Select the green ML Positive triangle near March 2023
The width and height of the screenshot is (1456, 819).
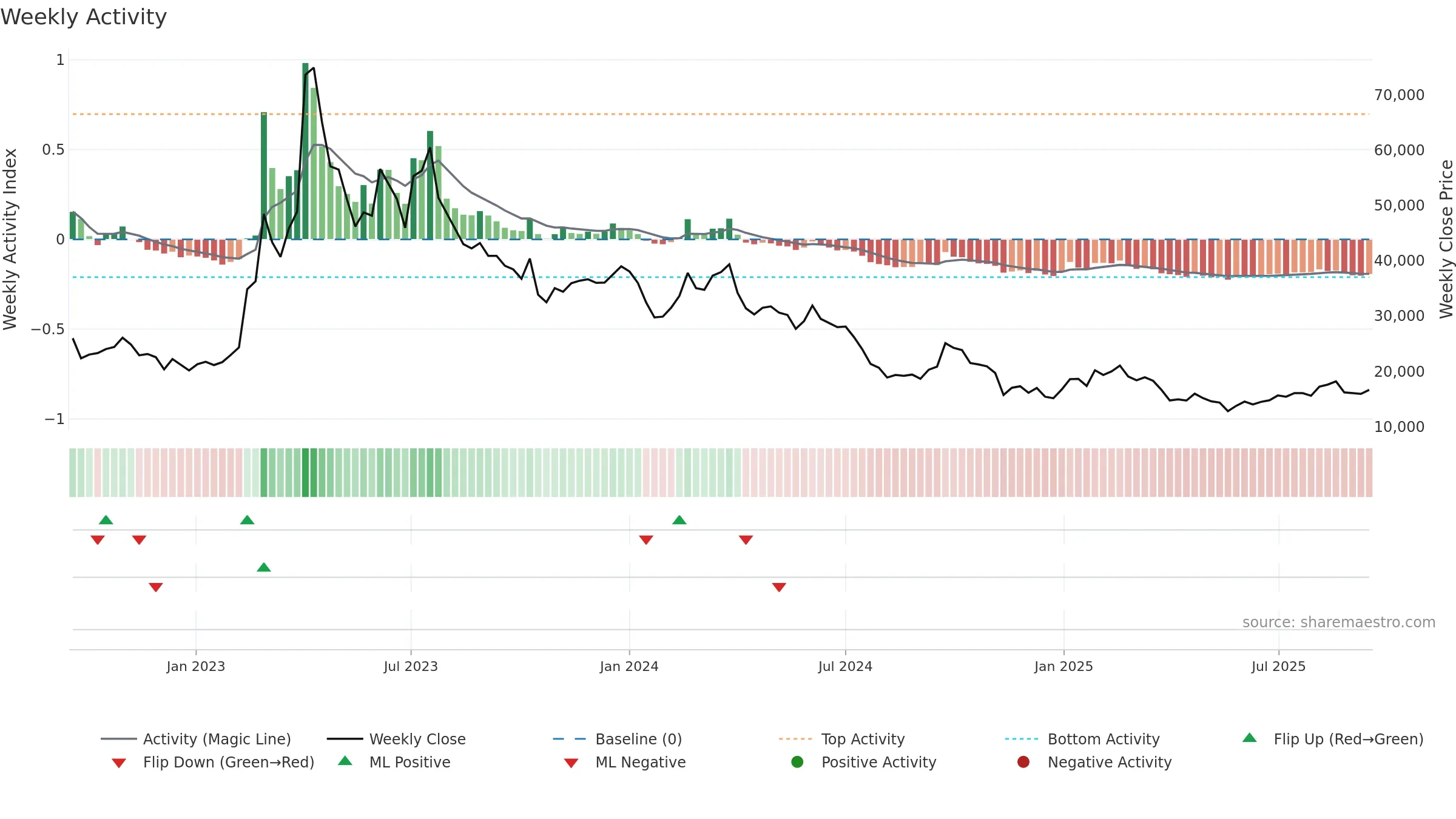[x=264, y=567]
